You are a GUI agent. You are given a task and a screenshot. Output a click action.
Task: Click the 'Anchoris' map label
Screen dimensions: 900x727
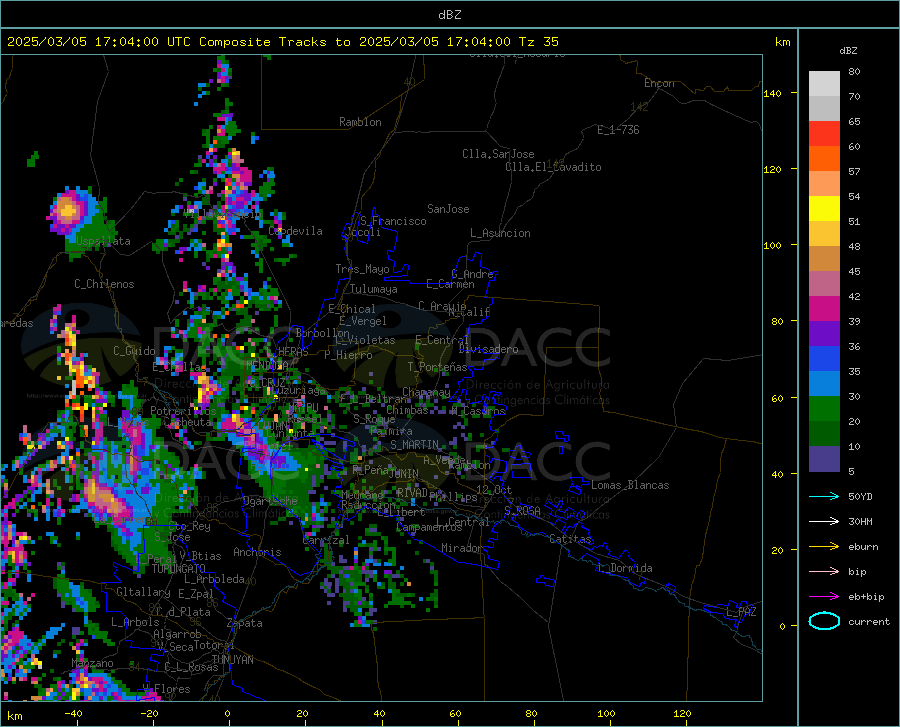point(257,552)
